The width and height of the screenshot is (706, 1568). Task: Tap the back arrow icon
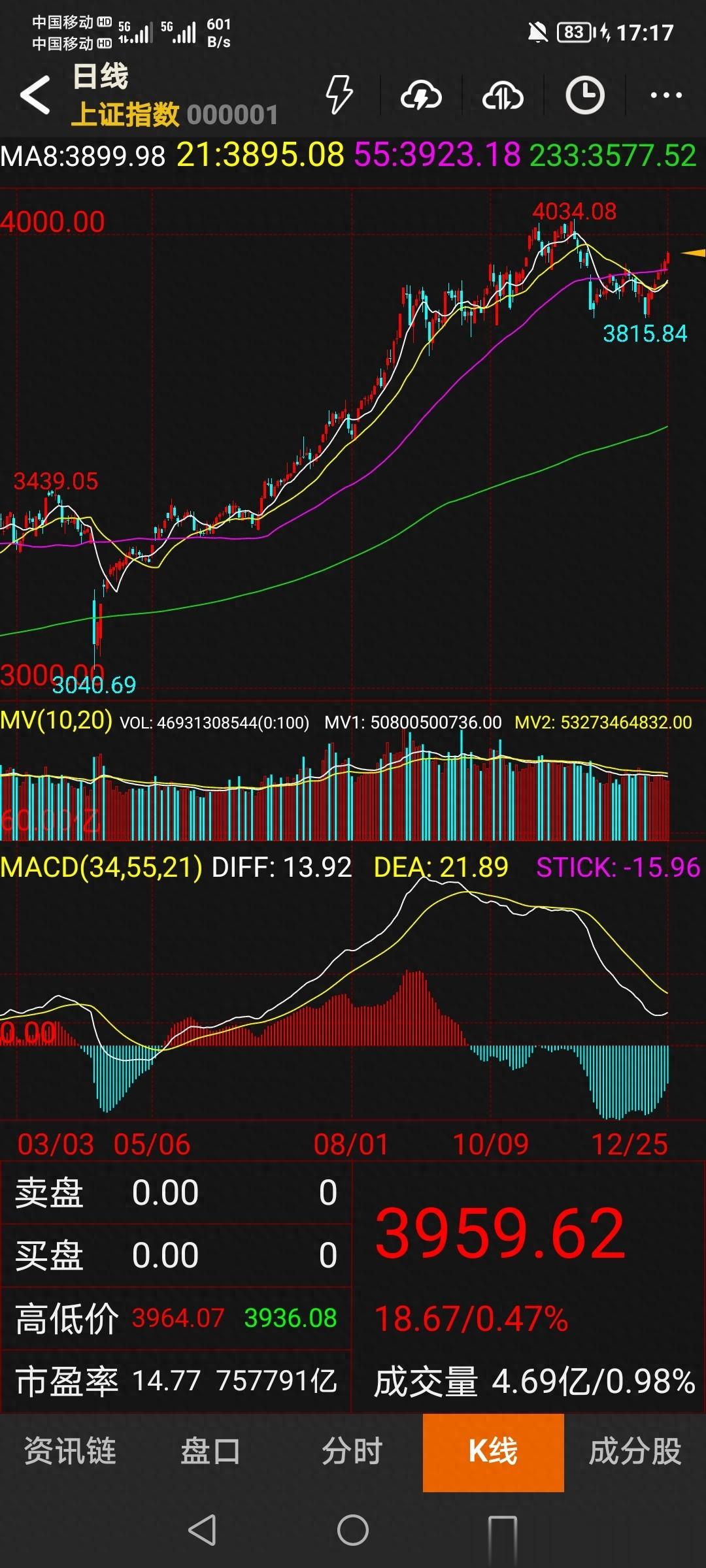click(x=35, y=95)
